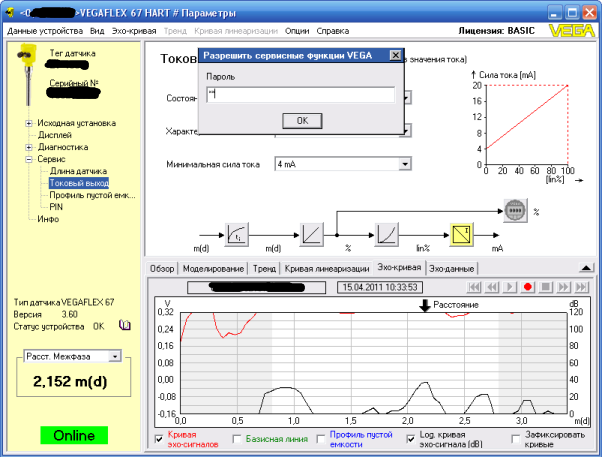Select Длина датчика tree item
Viewport: 602px width, 457px height.
[78, 171]
